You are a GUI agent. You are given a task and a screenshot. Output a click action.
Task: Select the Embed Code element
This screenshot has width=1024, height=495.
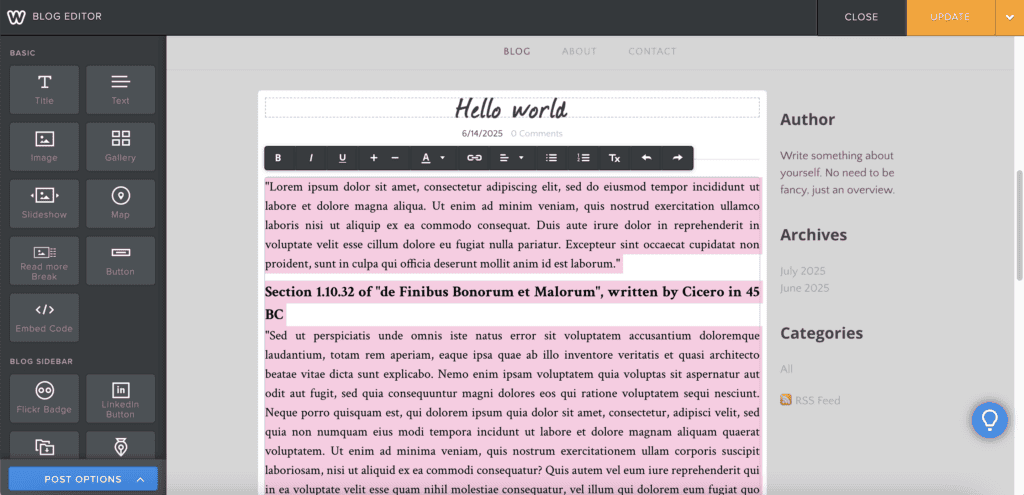44,317
